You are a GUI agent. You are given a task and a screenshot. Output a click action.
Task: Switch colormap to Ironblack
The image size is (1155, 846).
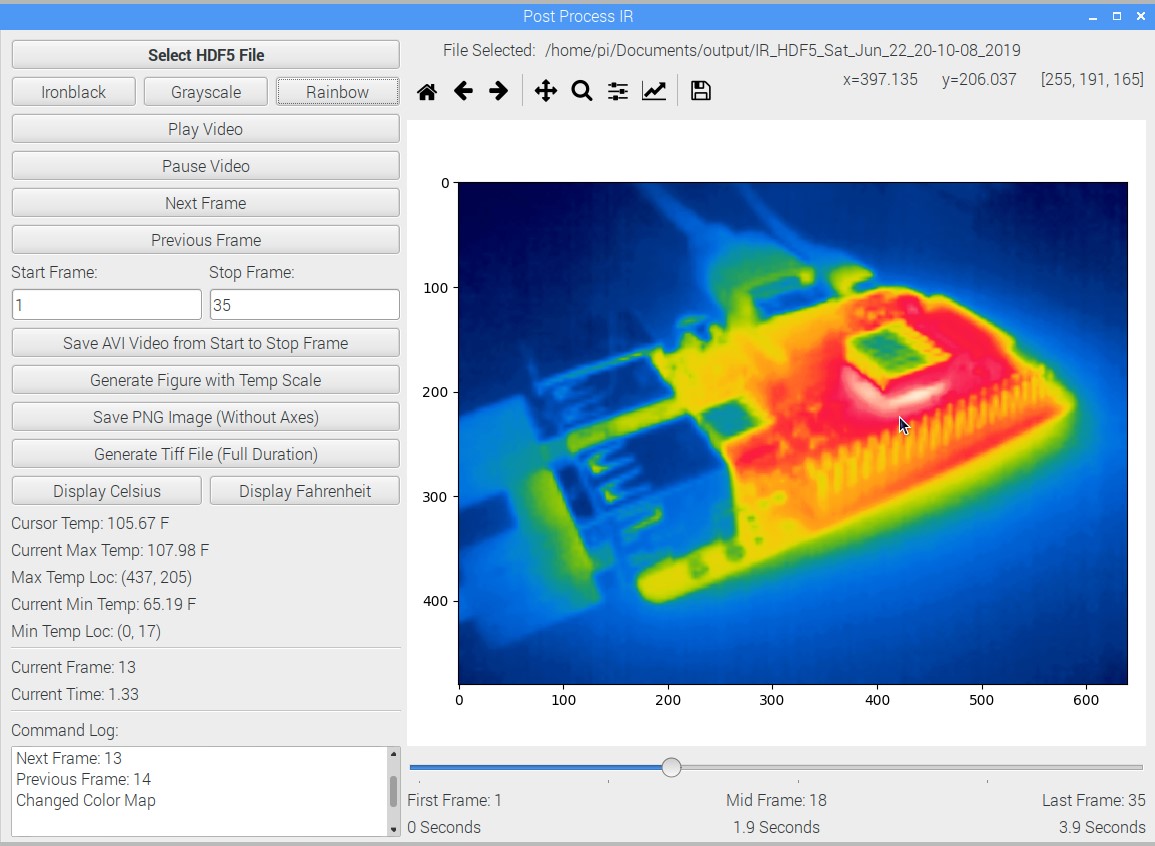pyautogui.click(x=74, y=92)
